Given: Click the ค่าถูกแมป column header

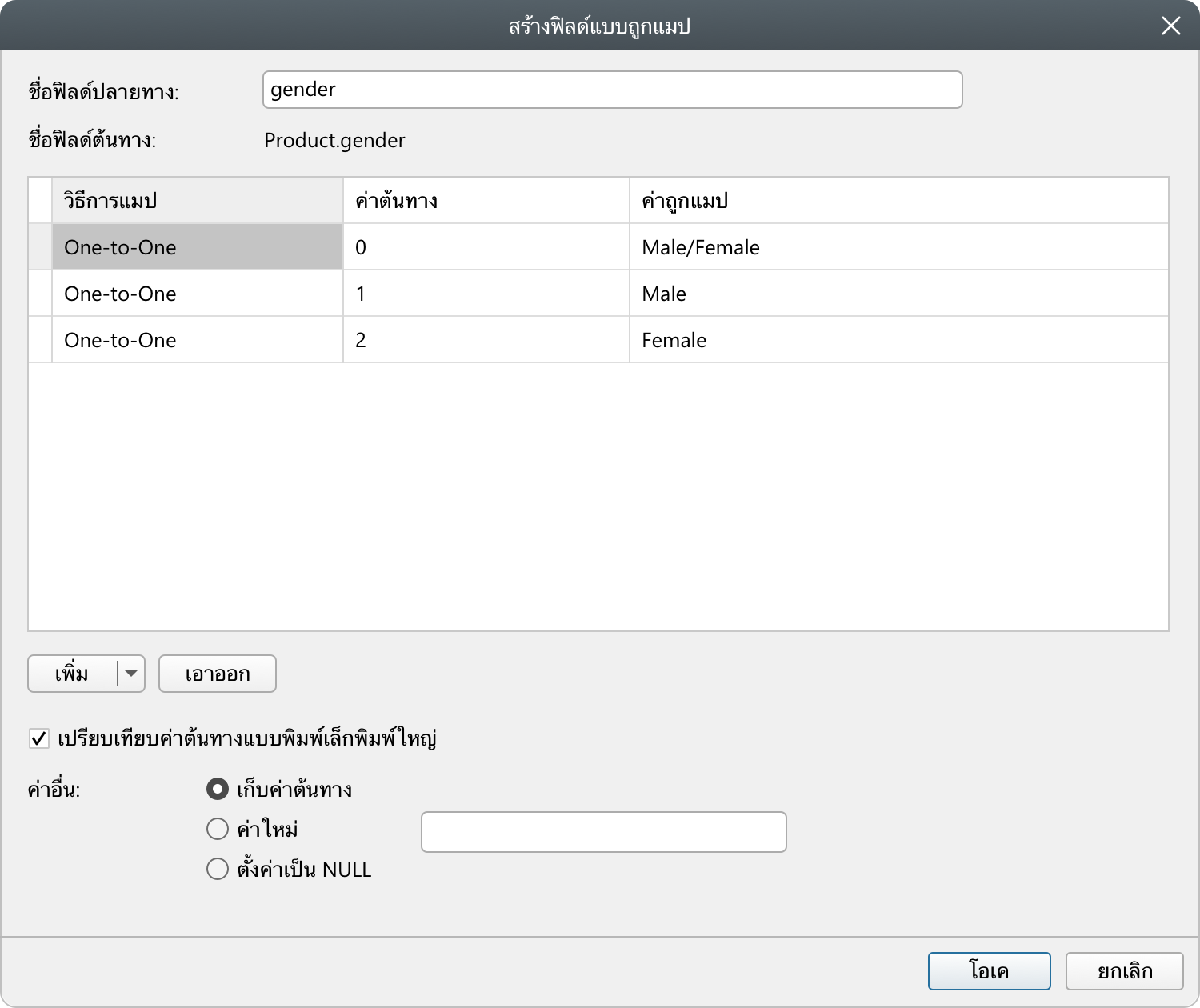Looking at the screenshot, I should (898, 201).
